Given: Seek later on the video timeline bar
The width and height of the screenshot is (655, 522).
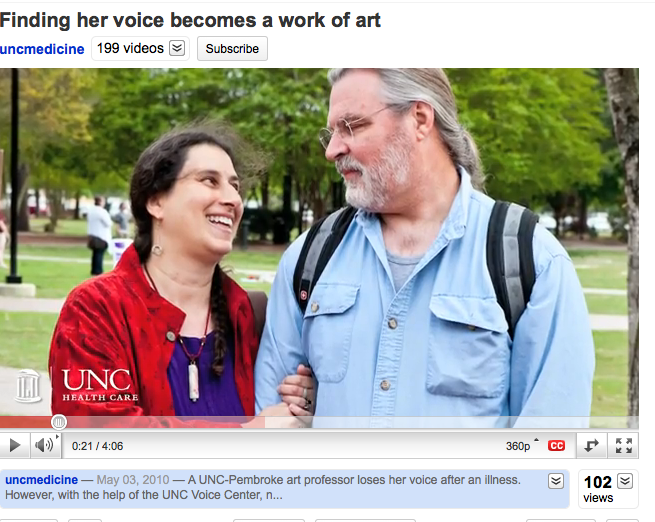Looking at the screenshot, I should click(418, 422).
